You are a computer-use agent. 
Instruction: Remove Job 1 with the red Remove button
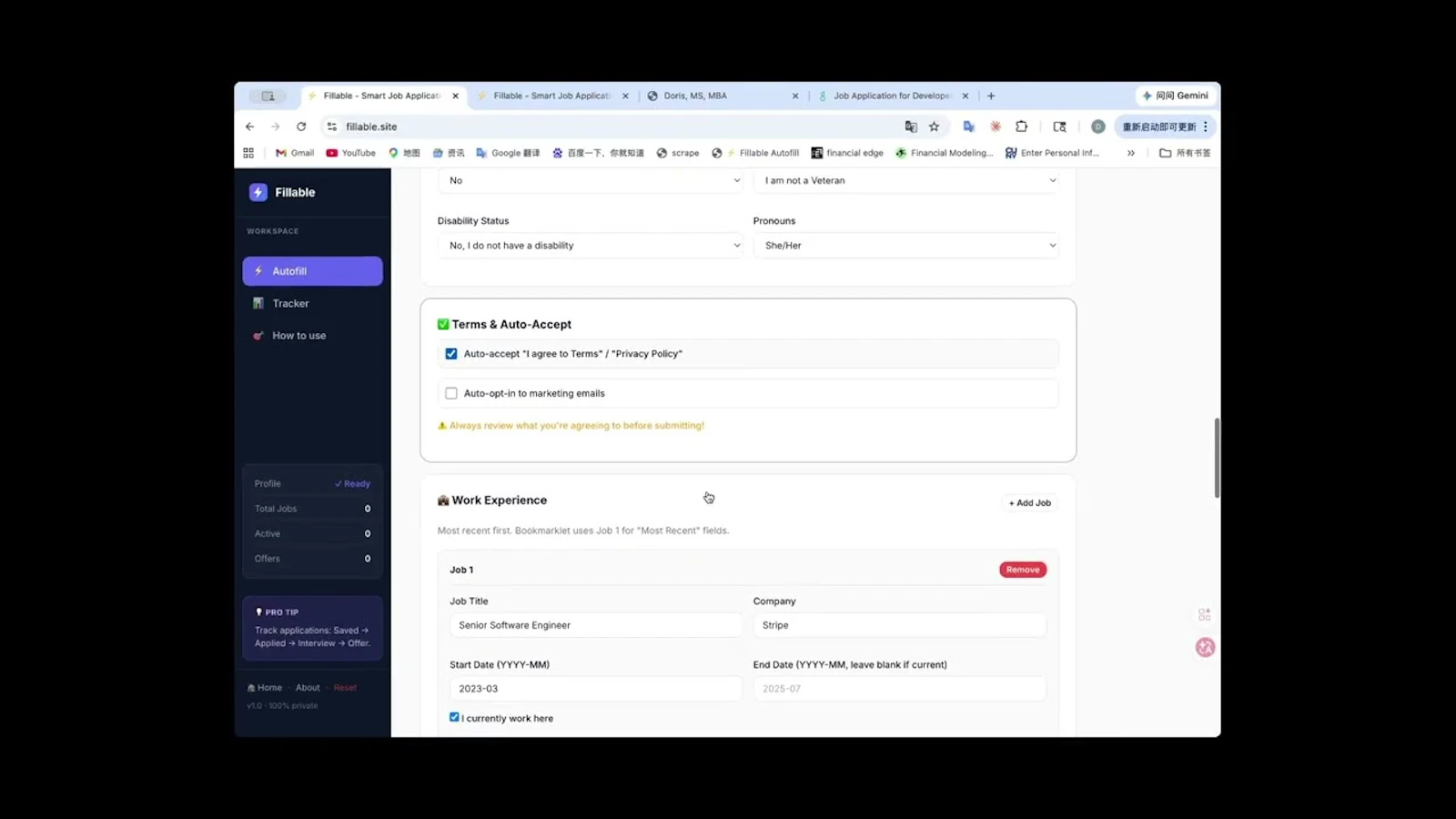point(1023,570)
